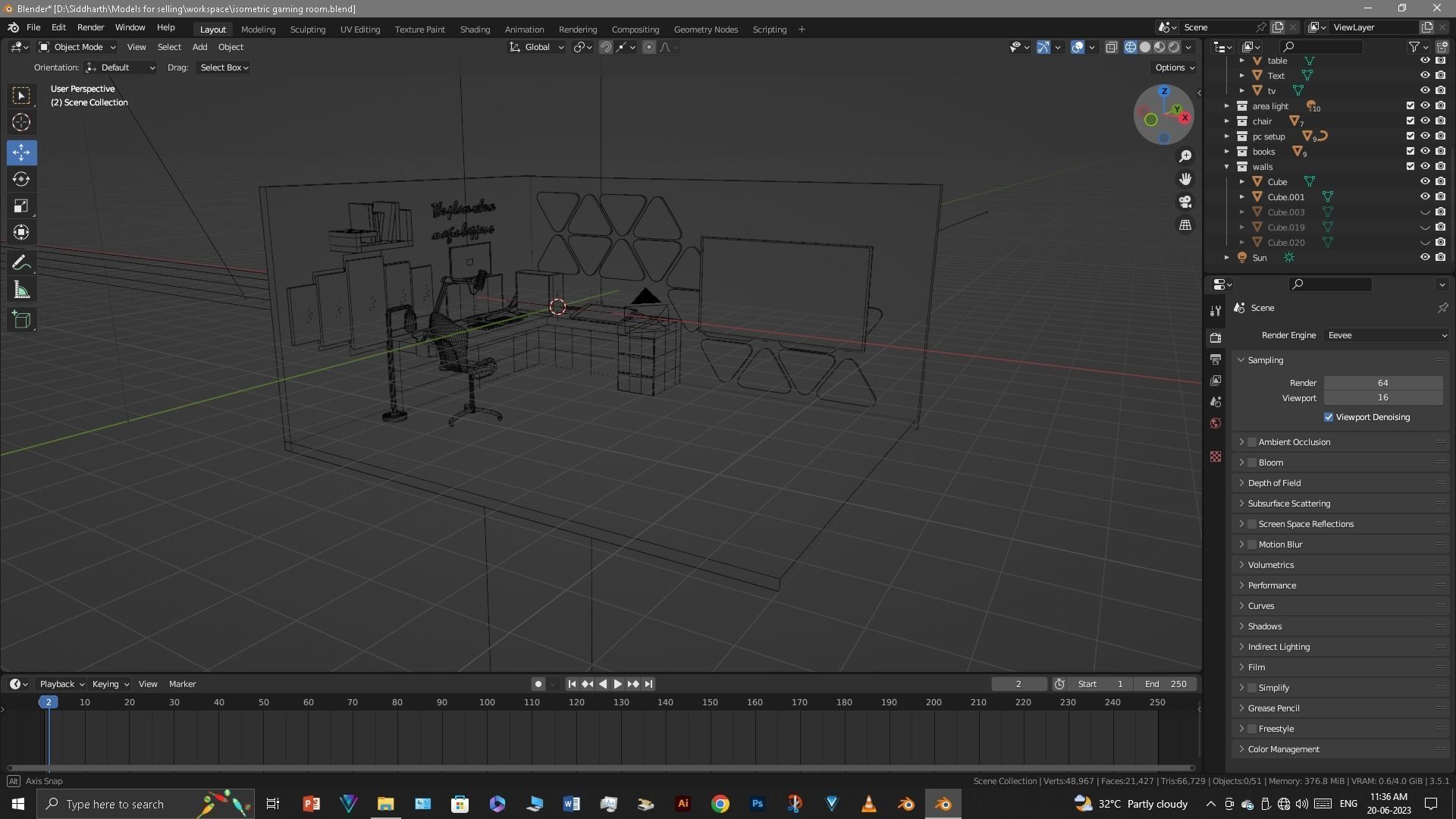Open the Playback popover in timeline

pos(61,684)
